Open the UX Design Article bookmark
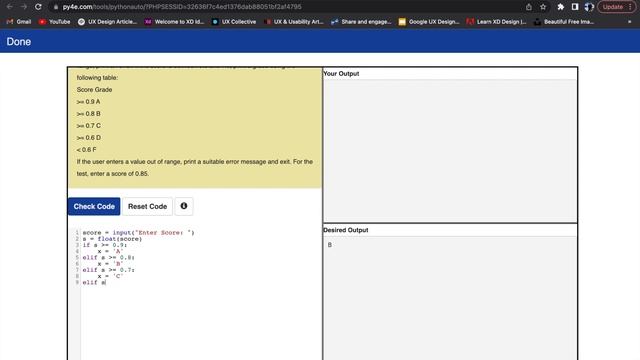Viewport: 640px width, 360px height. [x=107, y=22]
